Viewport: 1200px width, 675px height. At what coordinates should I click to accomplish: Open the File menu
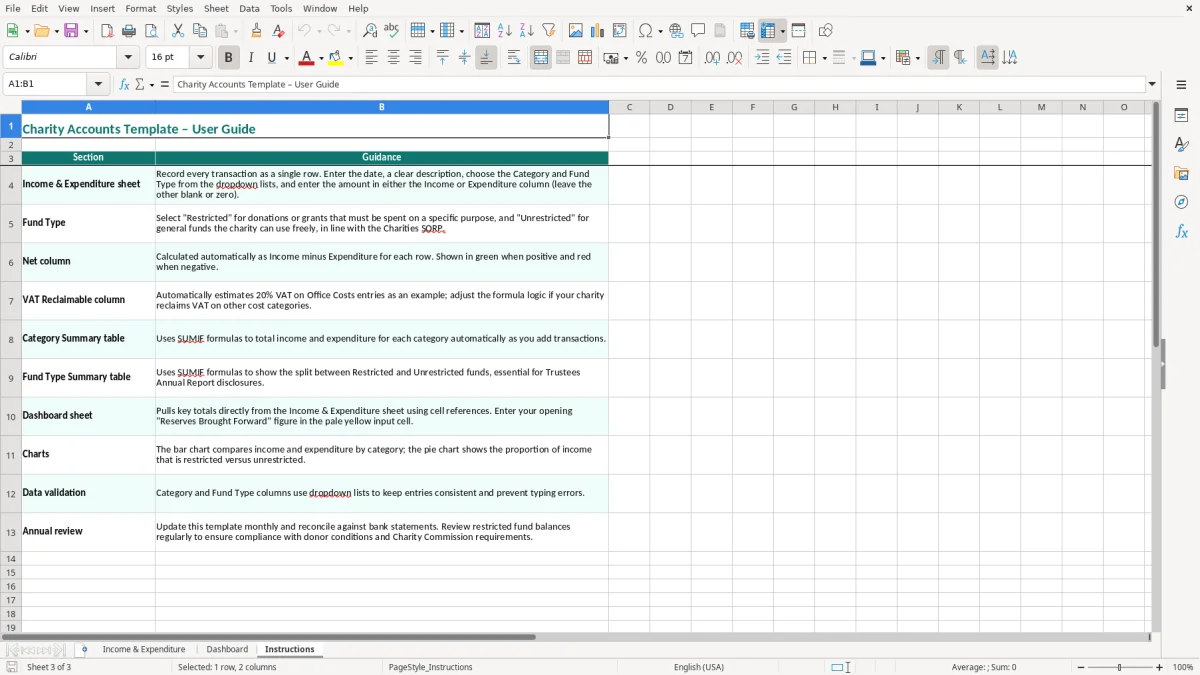(x=12, y=8)
